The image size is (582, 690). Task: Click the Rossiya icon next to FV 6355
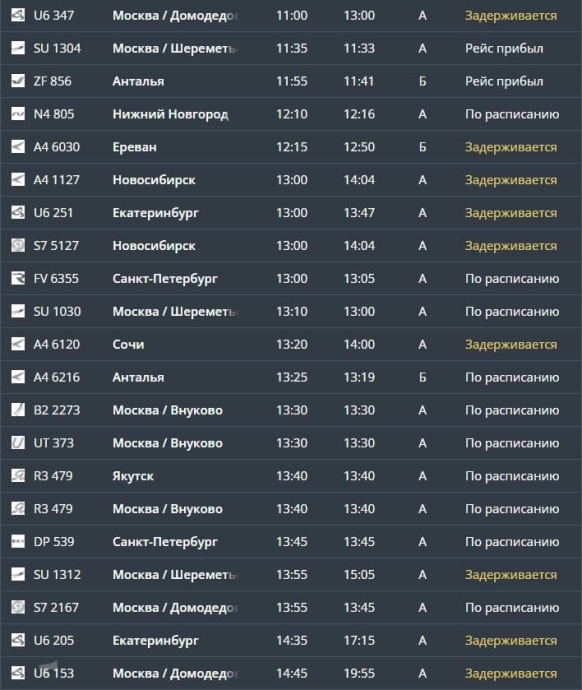18,279
